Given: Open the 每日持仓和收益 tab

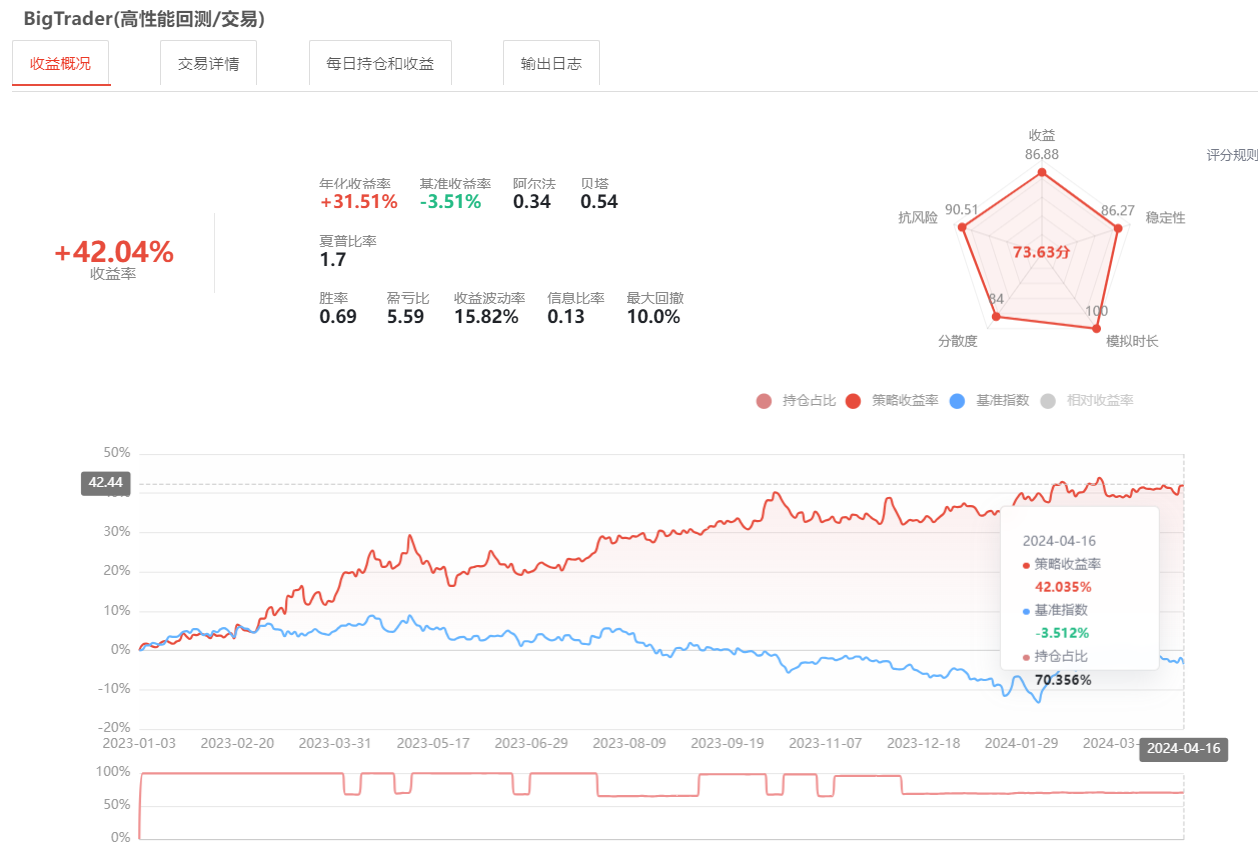Looking at the screenshot, I should 380,63.
